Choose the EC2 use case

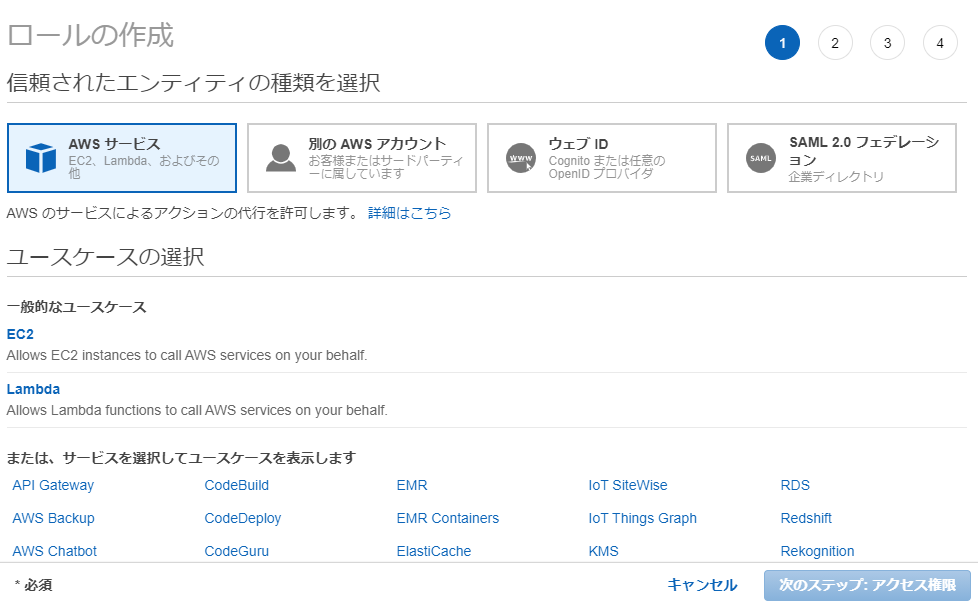pyautogui.click(x=20, y=334)
